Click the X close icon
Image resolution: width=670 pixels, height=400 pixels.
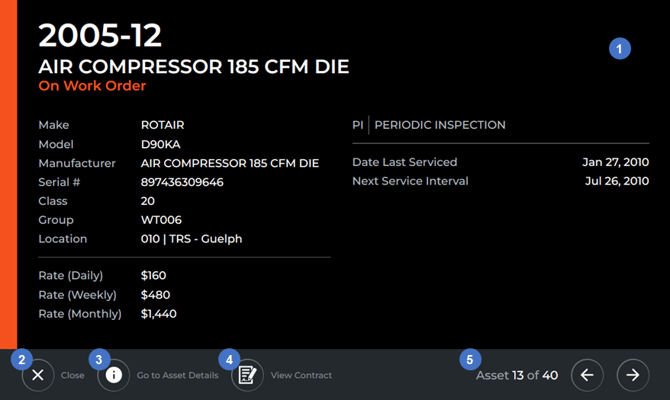[38, 375]
